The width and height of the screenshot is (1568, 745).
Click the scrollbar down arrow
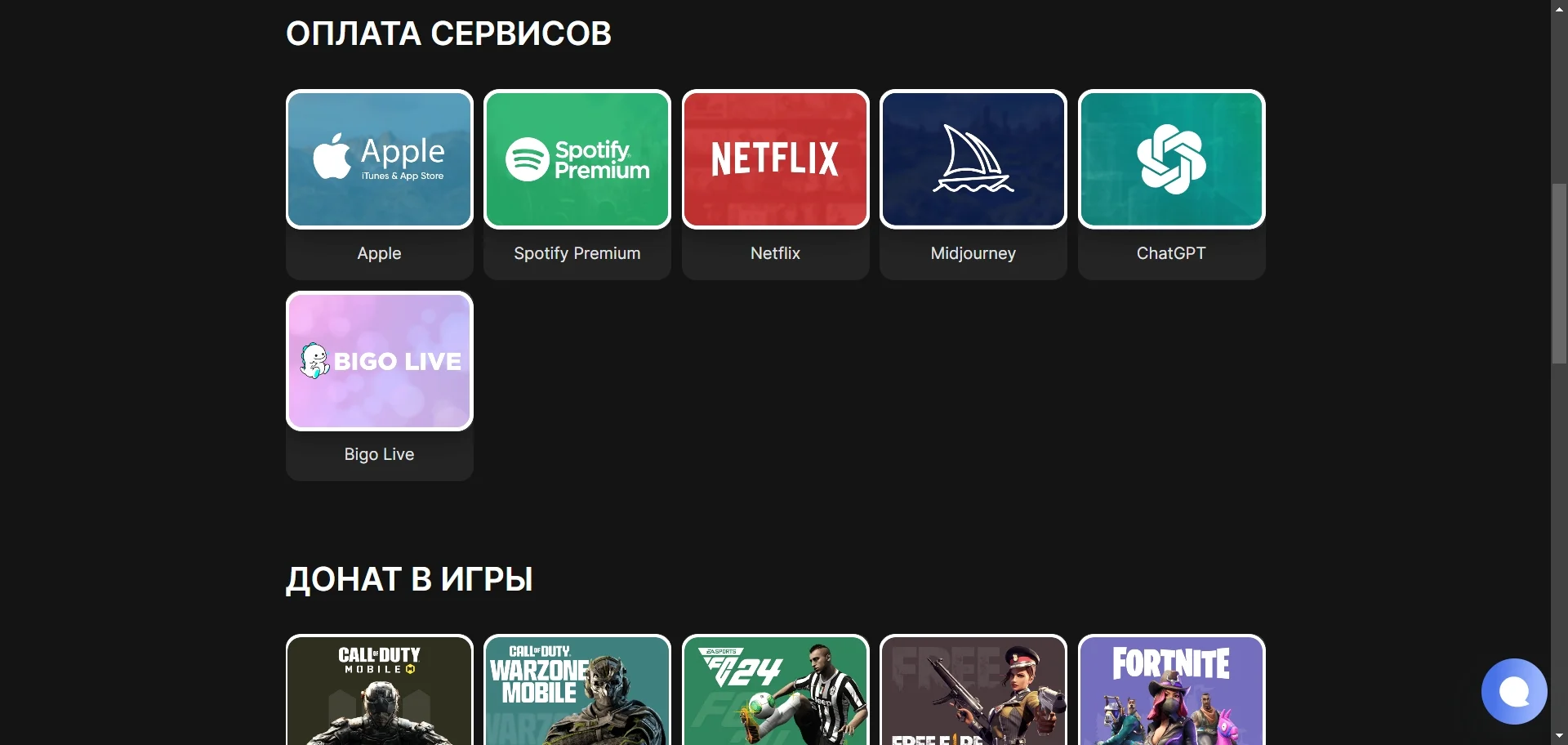coord(1559,738)
